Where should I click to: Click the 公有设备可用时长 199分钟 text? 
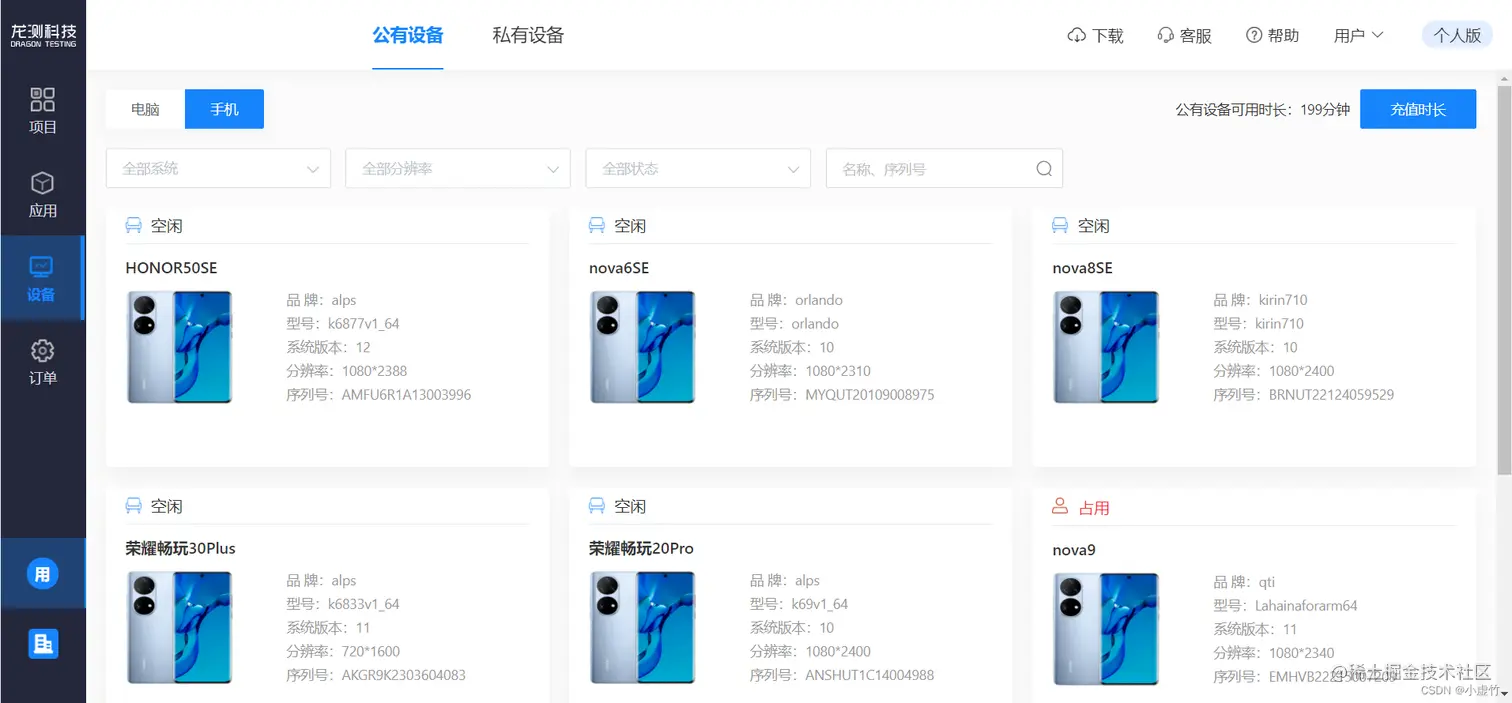pos(1263,110)
